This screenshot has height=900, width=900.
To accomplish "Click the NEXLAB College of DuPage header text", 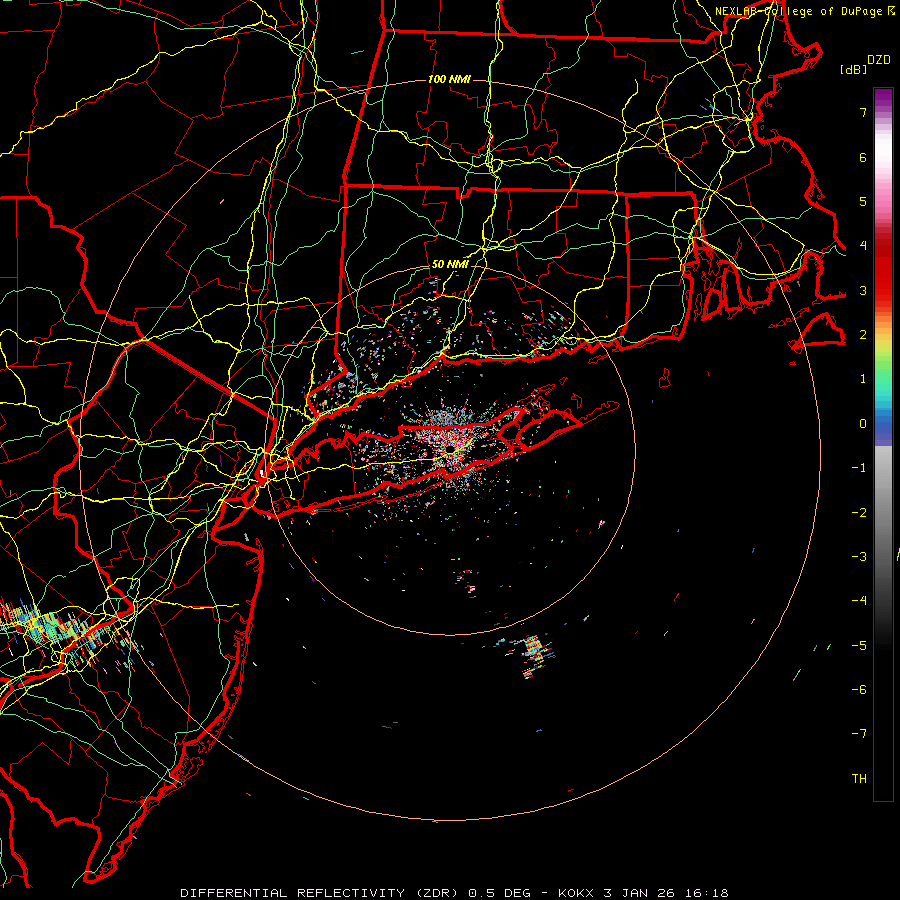I will [x=798, y=11].
